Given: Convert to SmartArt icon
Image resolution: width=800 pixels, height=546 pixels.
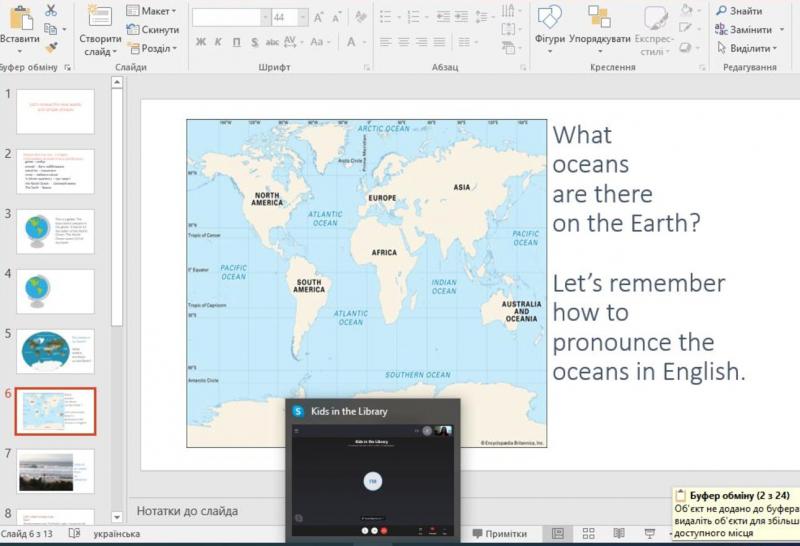Looking at the screenshot, I should 511,48.
